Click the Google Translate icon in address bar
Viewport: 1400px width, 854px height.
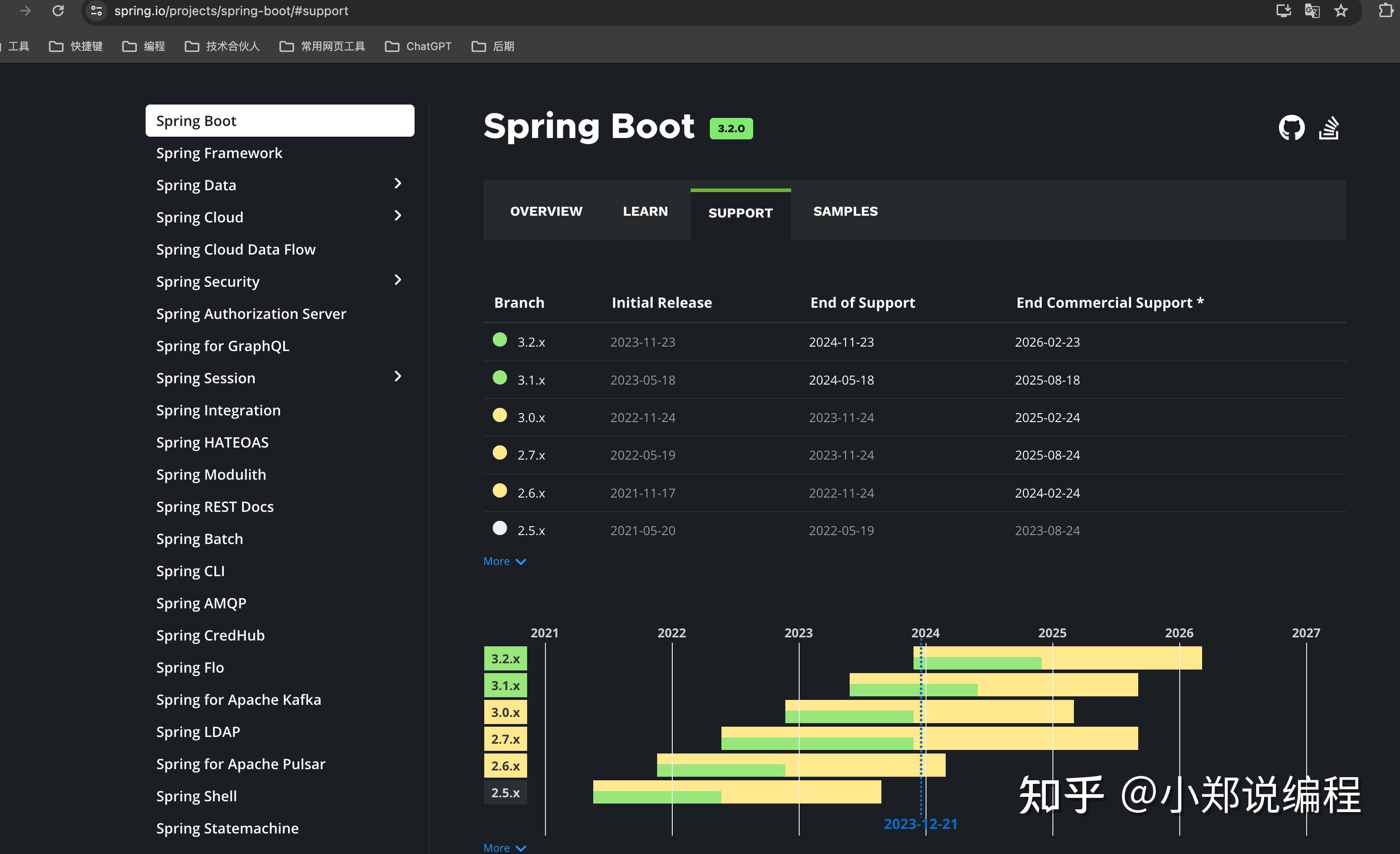1312,10
